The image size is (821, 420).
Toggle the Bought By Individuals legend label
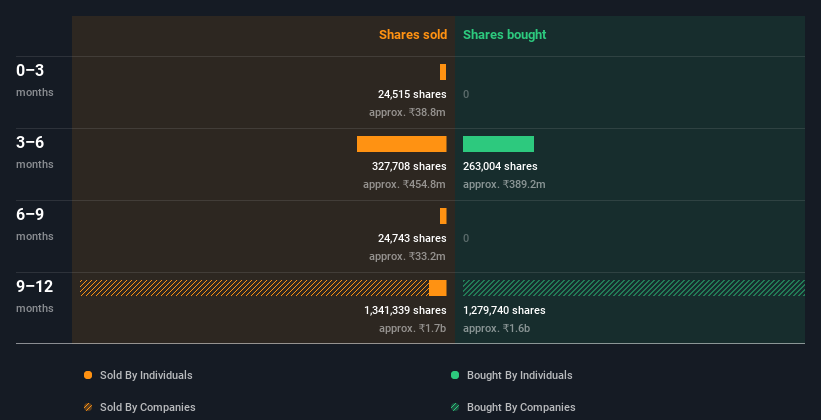519,375
